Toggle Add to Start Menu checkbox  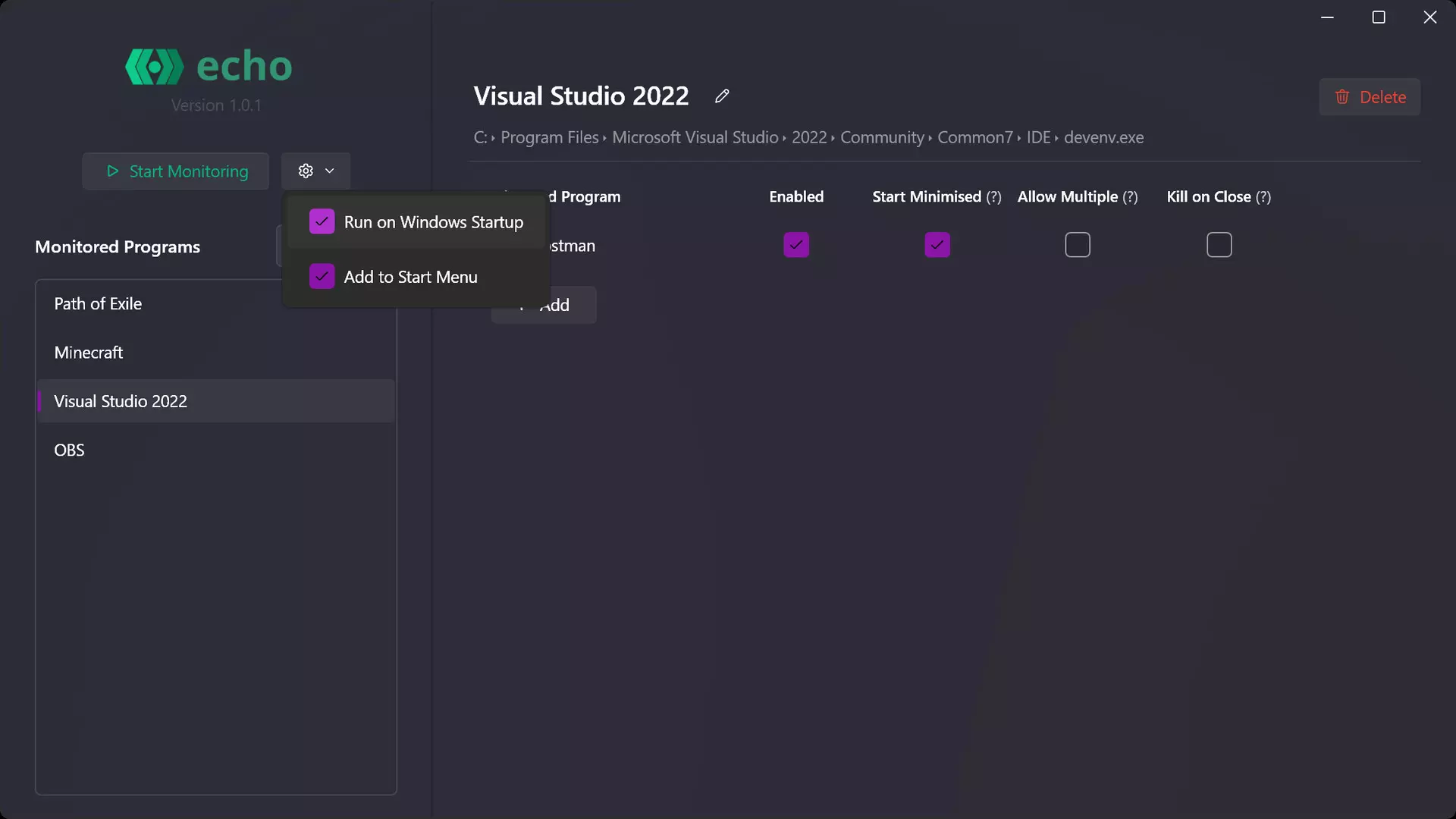coord(322,277)
